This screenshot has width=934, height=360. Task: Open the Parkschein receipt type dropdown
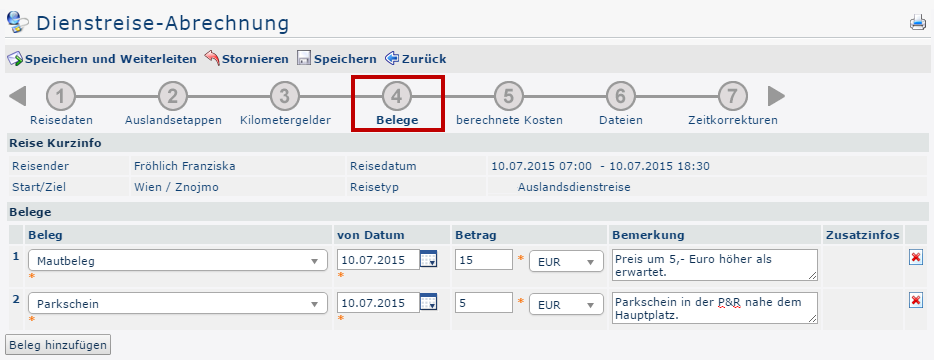[x=178, y=303]
